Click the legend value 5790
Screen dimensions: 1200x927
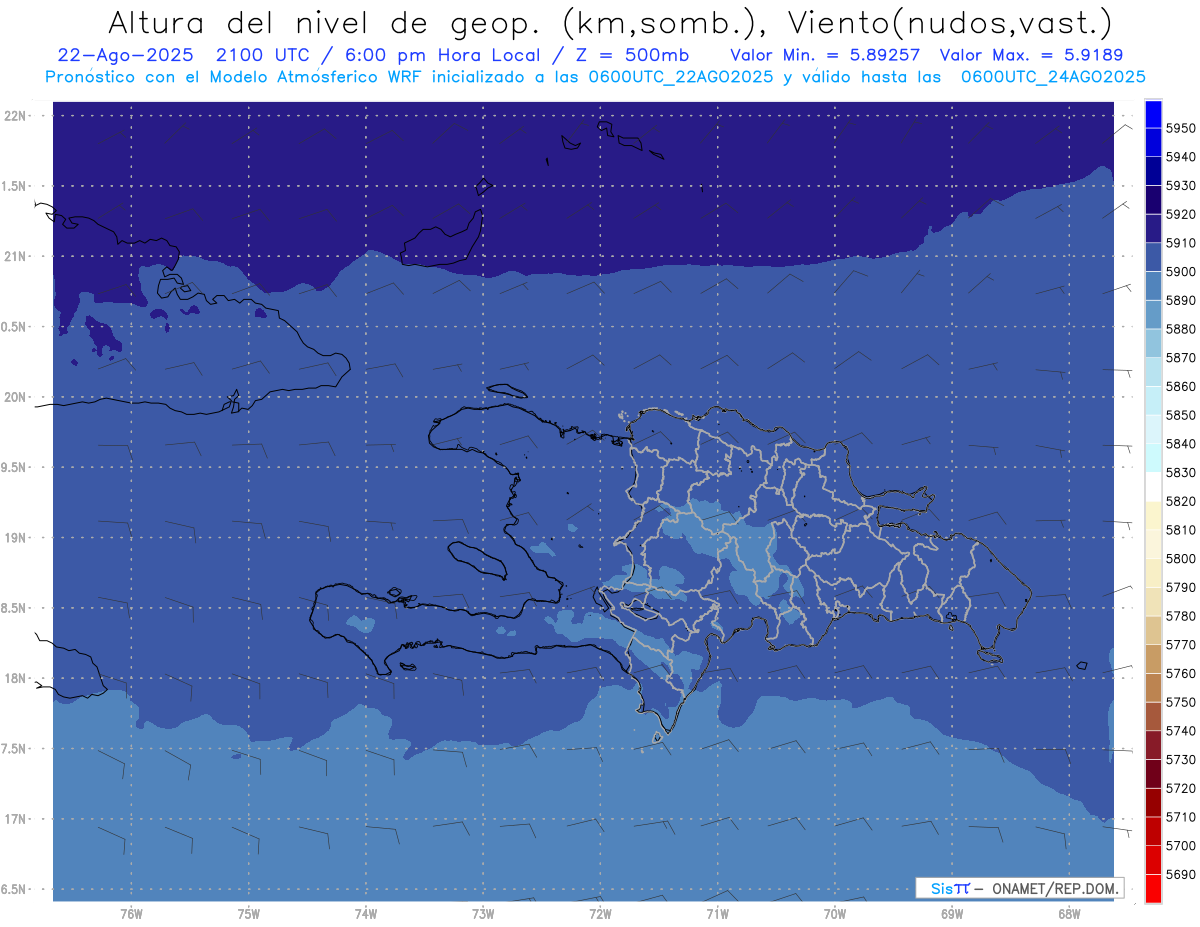pos(1180,587)
